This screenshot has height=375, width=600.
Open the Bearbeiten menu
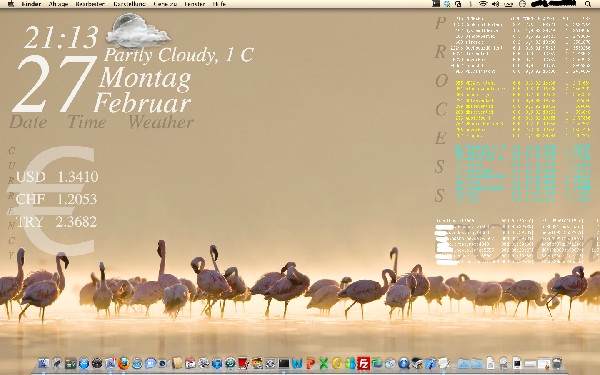[90, 4]
